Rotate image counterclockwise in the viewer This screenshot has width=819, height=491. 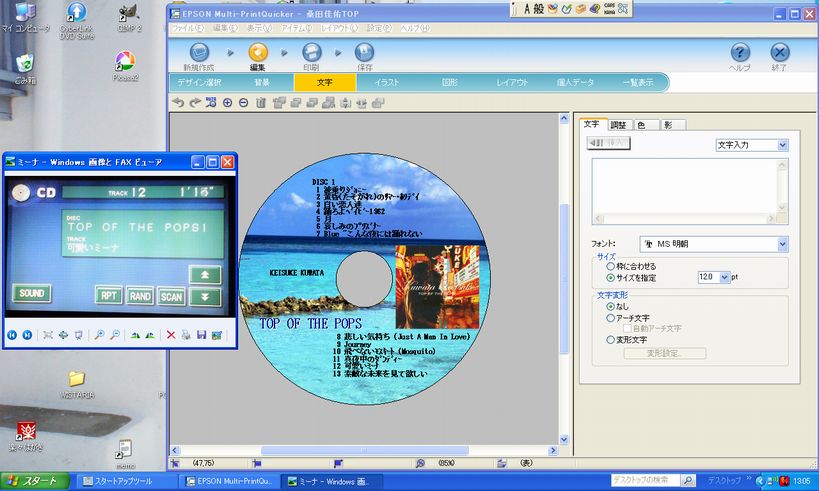pyautogui.click(x=150, y=335)
